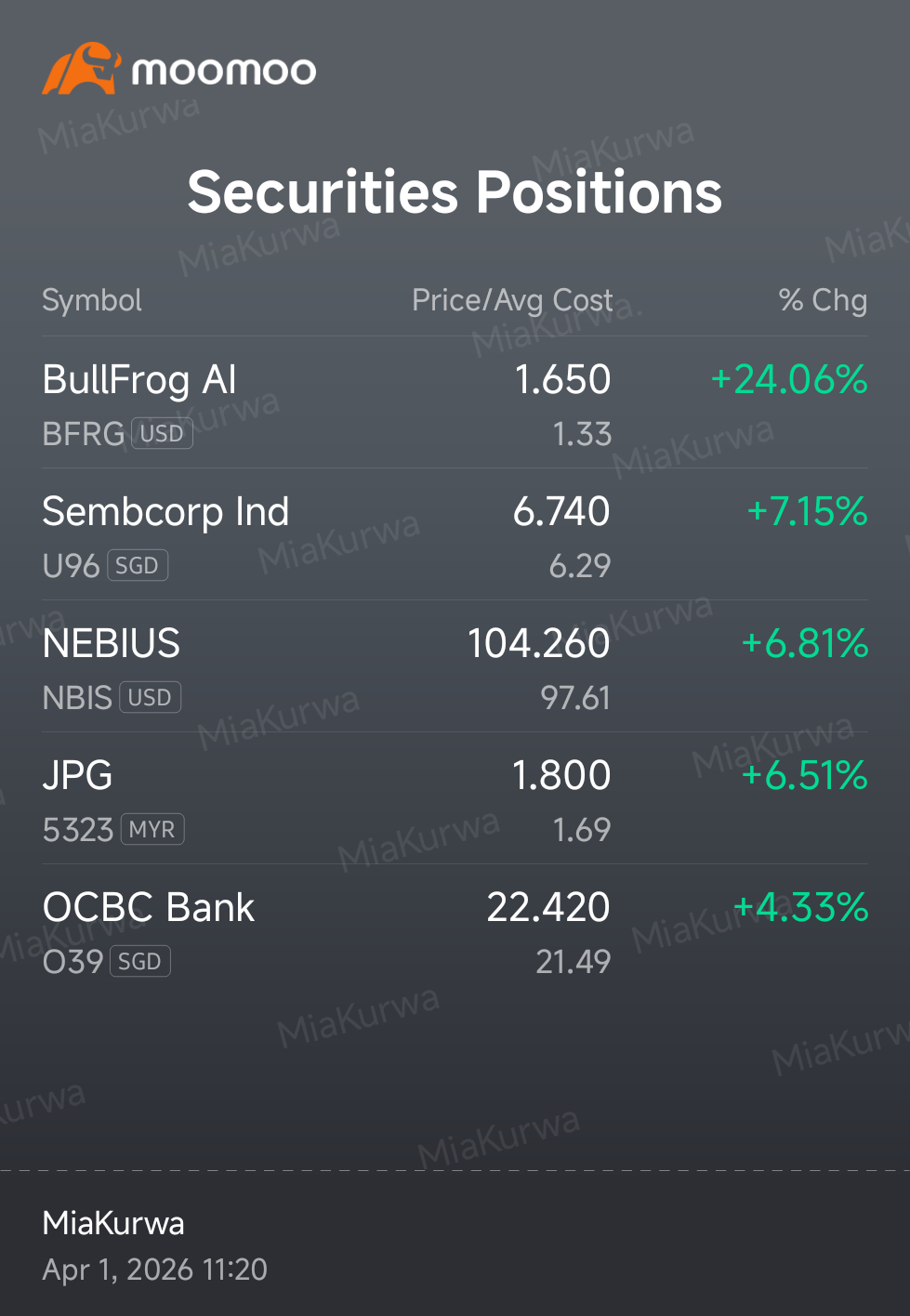Sort by the Symbol column header
The width and height of the screenshot is (910, 1316).
[x=92, y=301]
